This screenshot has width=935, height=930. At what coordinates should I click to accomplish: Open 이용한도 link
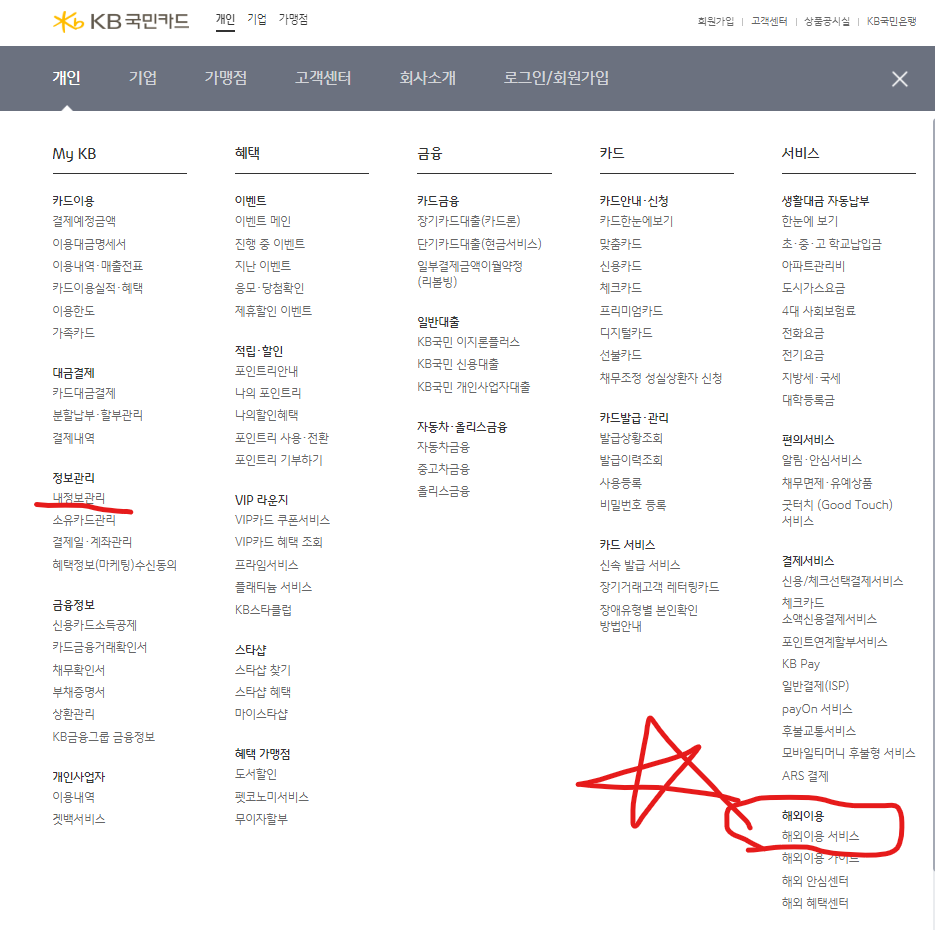73,311
